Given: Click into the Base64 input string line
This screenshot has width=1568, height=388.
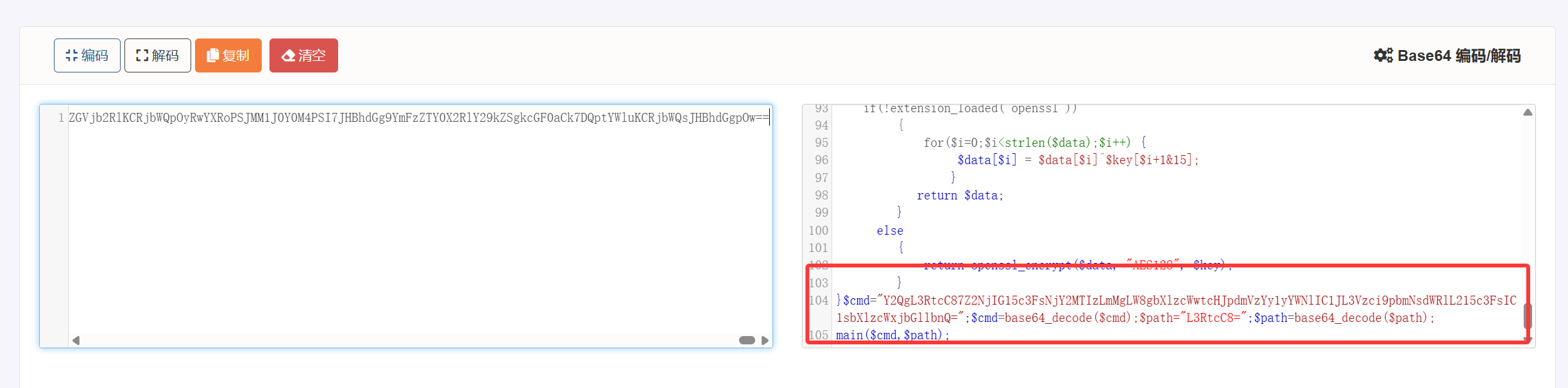Looking at the screenshot, I should (417, 118).
